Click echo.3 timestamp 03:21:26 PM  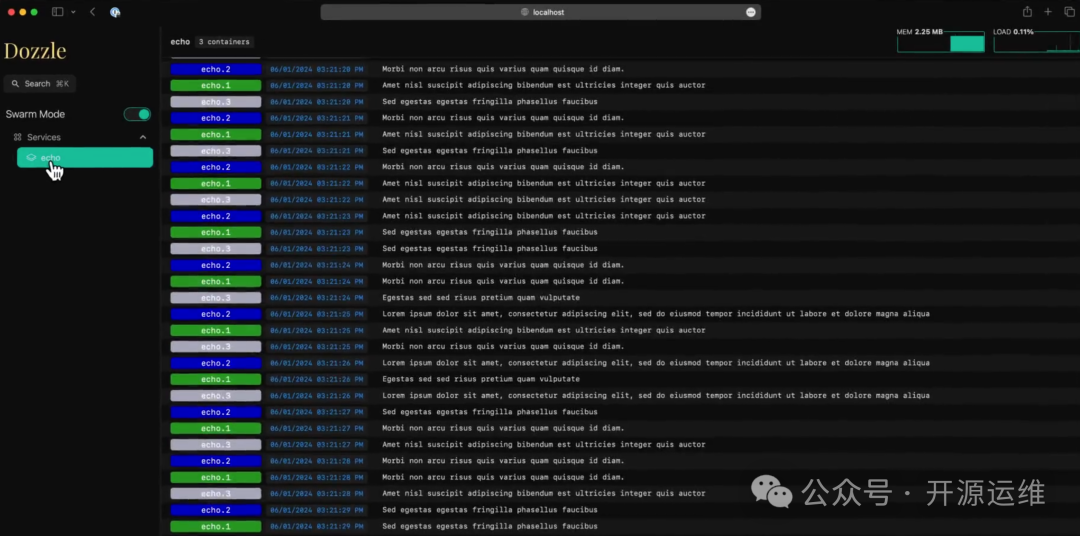point(316,395)
